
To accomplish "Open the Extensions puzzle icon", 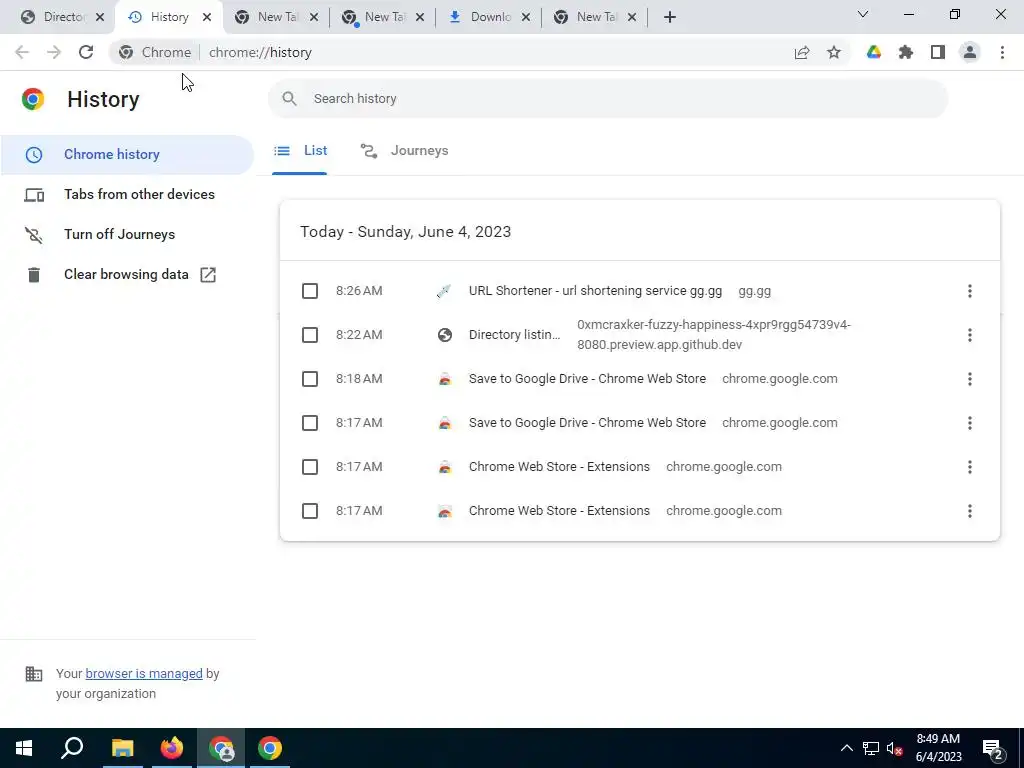I will (x=906, y=52).
